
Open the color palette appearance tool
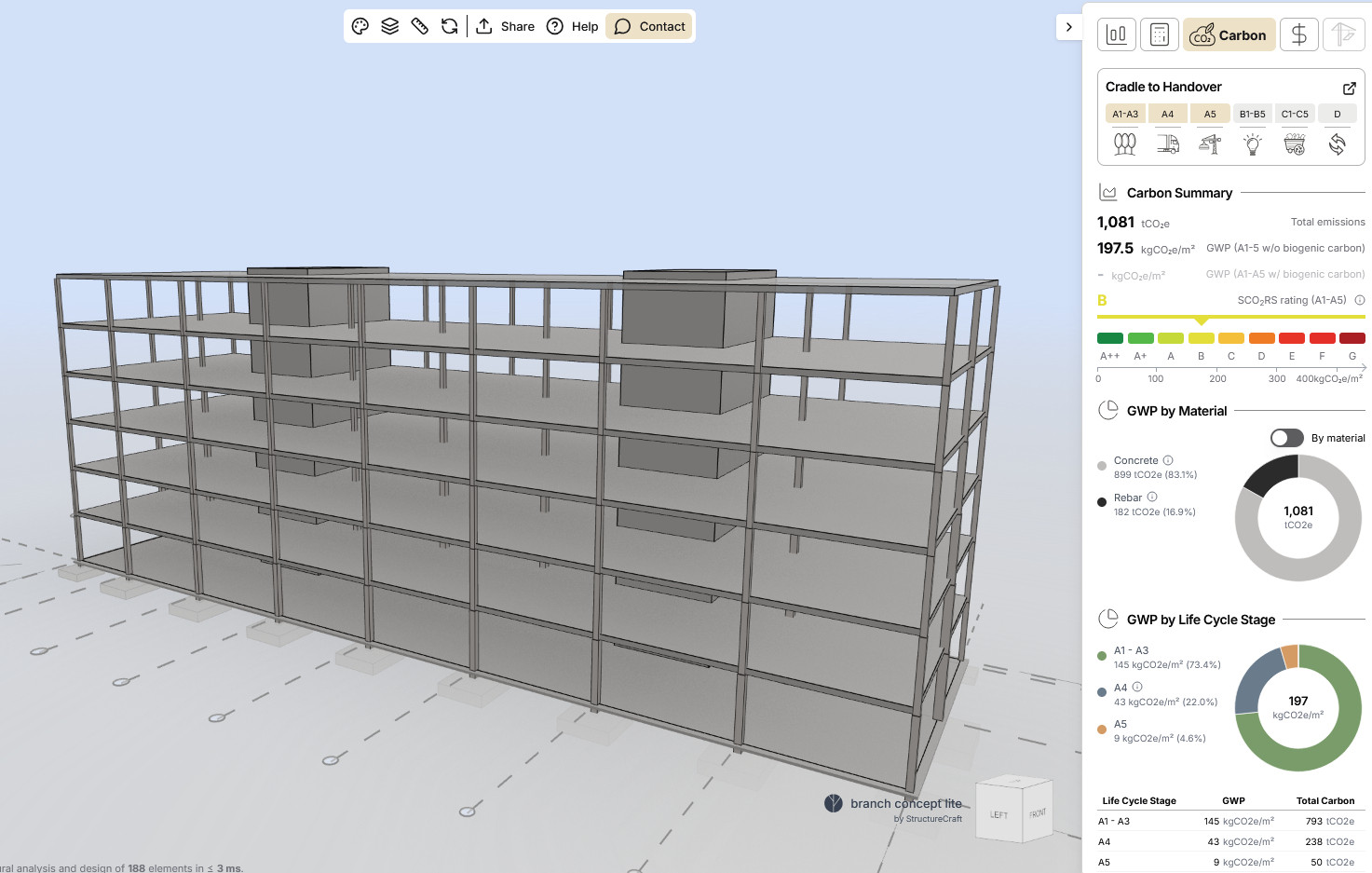click(x=360, y=26)
